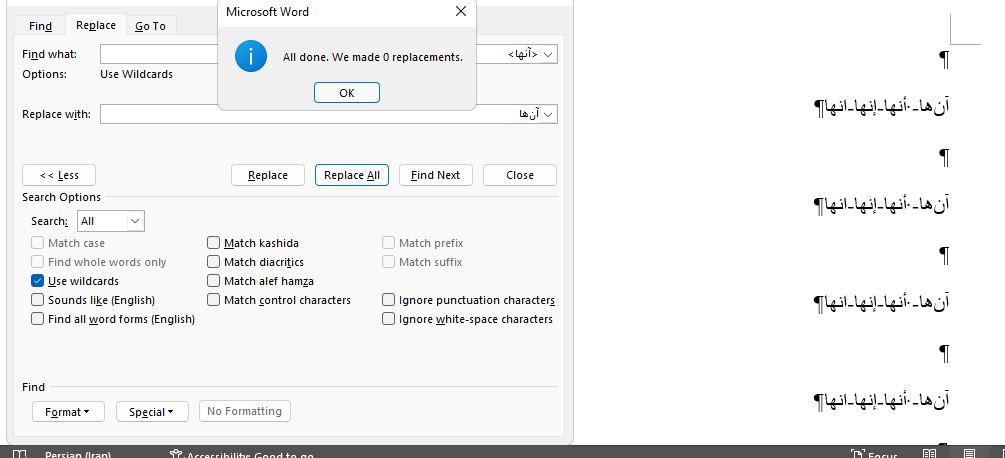
Task: Enable Ignore punctuation characters
Action: (x=388, y=300)
